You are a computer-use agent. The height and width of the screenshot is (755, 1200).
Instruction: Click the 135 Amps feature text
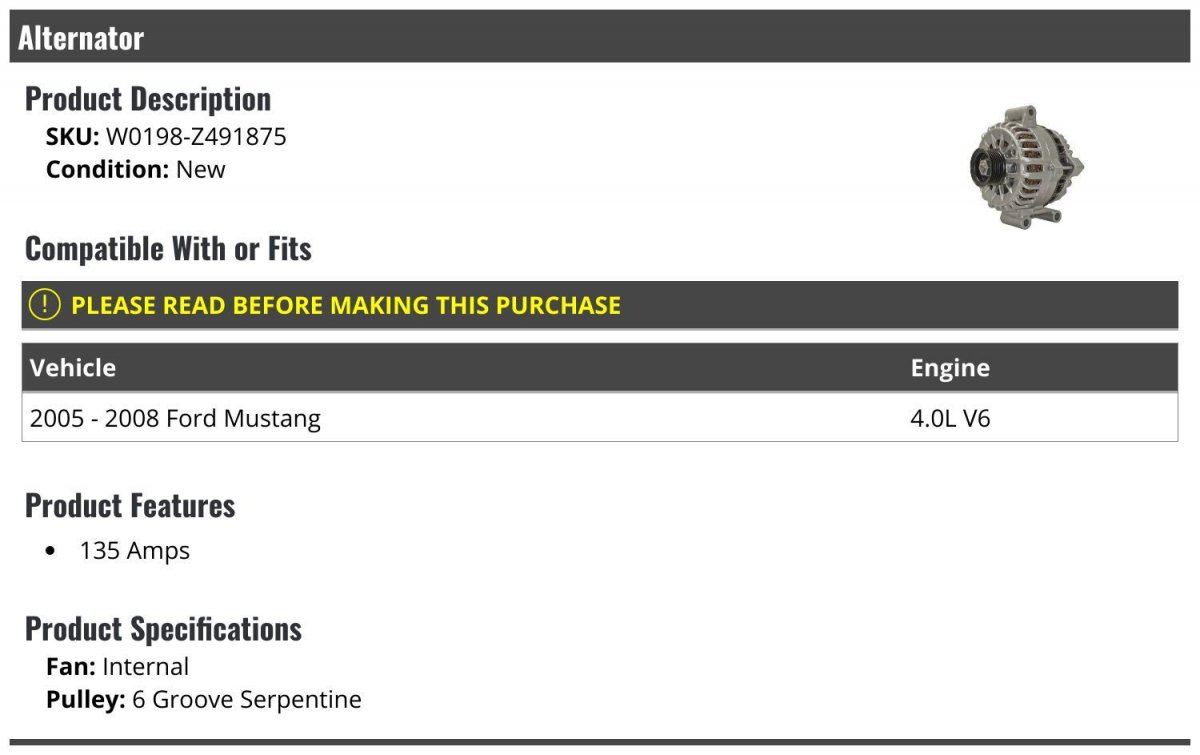click(x=135, y=550)
